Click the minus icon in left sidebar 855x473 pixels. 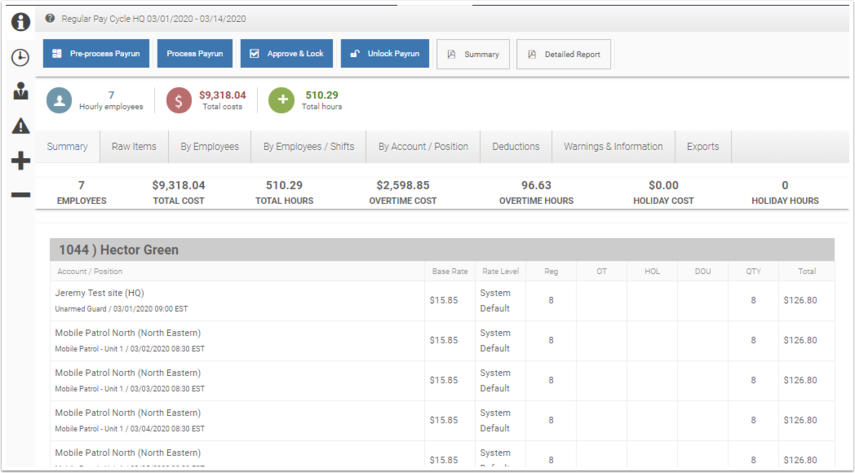(21, 195)
